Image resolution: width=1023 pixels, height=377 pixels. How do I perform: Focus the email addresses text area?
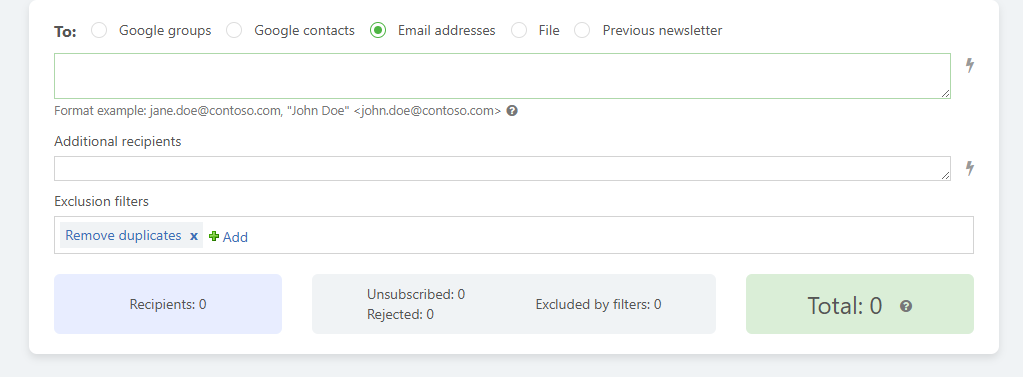502,76
